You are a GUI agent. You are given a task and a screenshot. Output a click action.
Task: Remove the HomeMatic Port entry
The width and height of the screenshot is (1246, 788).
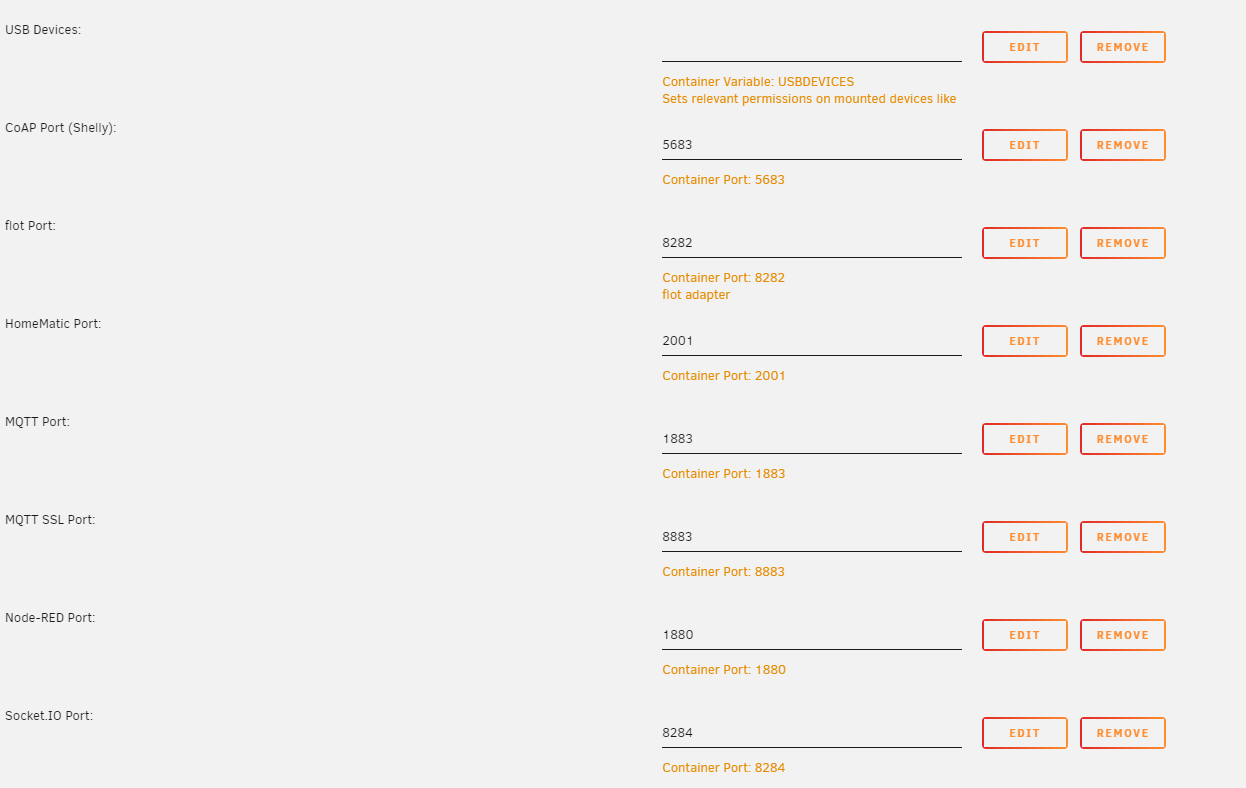tap(1122, 341)
